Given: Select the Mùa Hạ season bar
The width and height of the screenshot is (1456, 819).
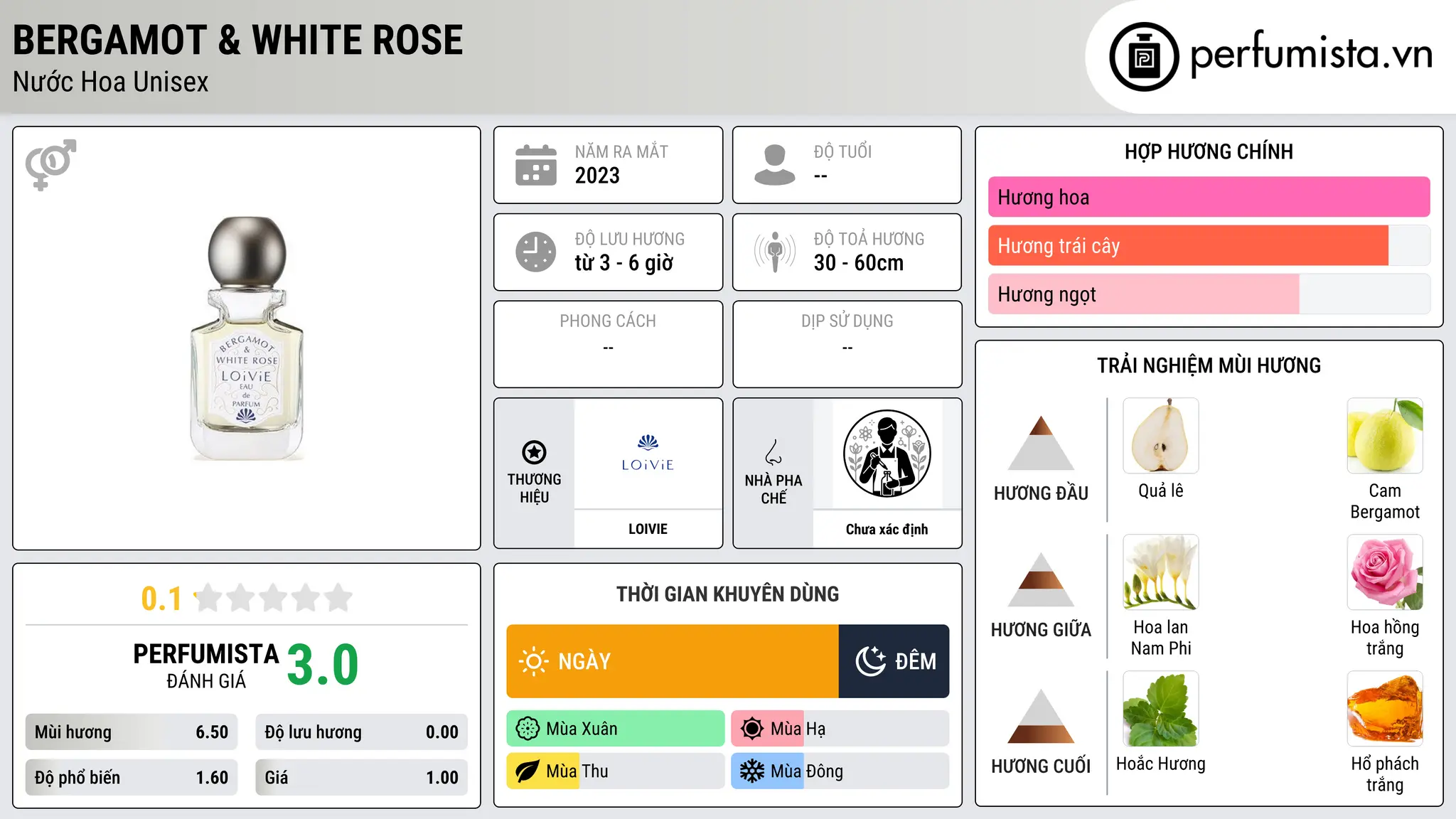Looking at the screenshot, I should click(840, 729).
